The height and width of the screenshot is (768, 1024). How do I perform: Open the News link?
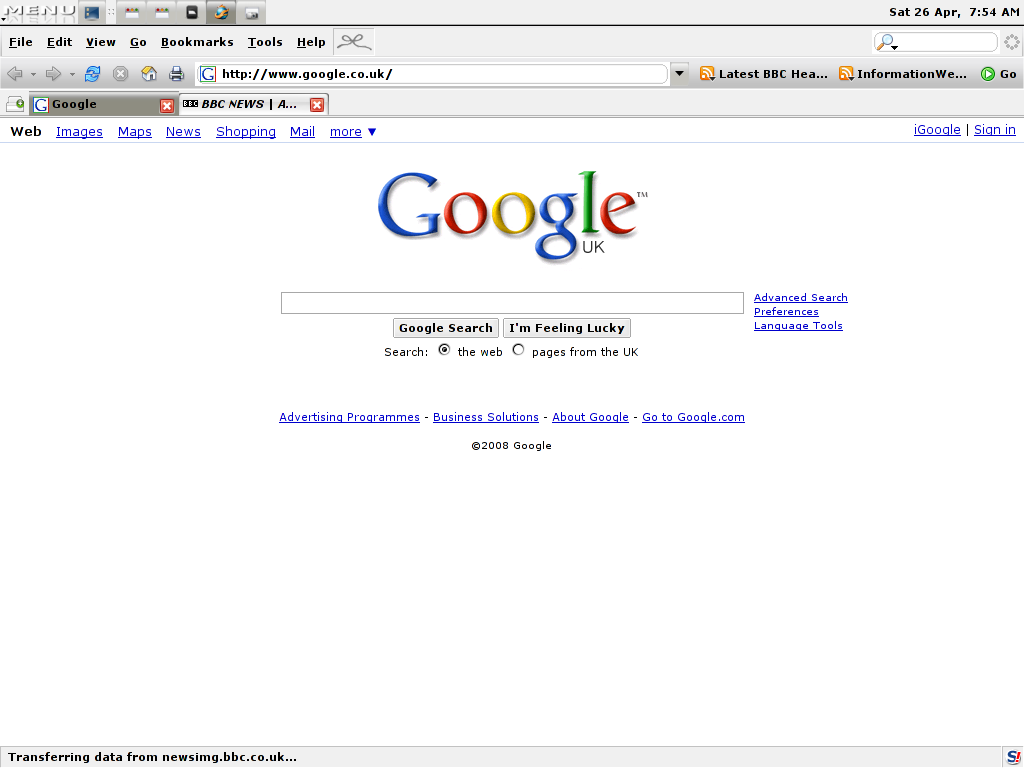coord(183,132)
